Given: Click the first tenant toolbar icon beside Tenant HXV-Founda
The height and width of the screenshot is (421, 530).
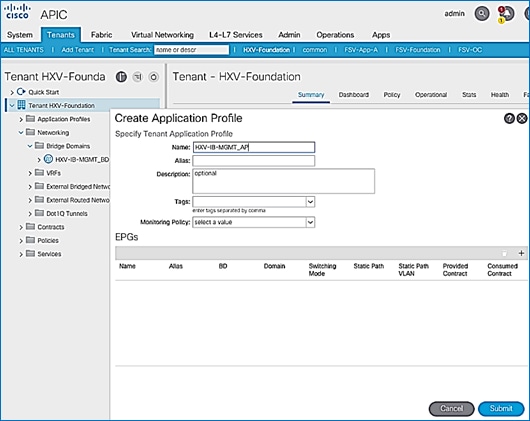Looking at the screenshot, I should click(x=121, y=77).
